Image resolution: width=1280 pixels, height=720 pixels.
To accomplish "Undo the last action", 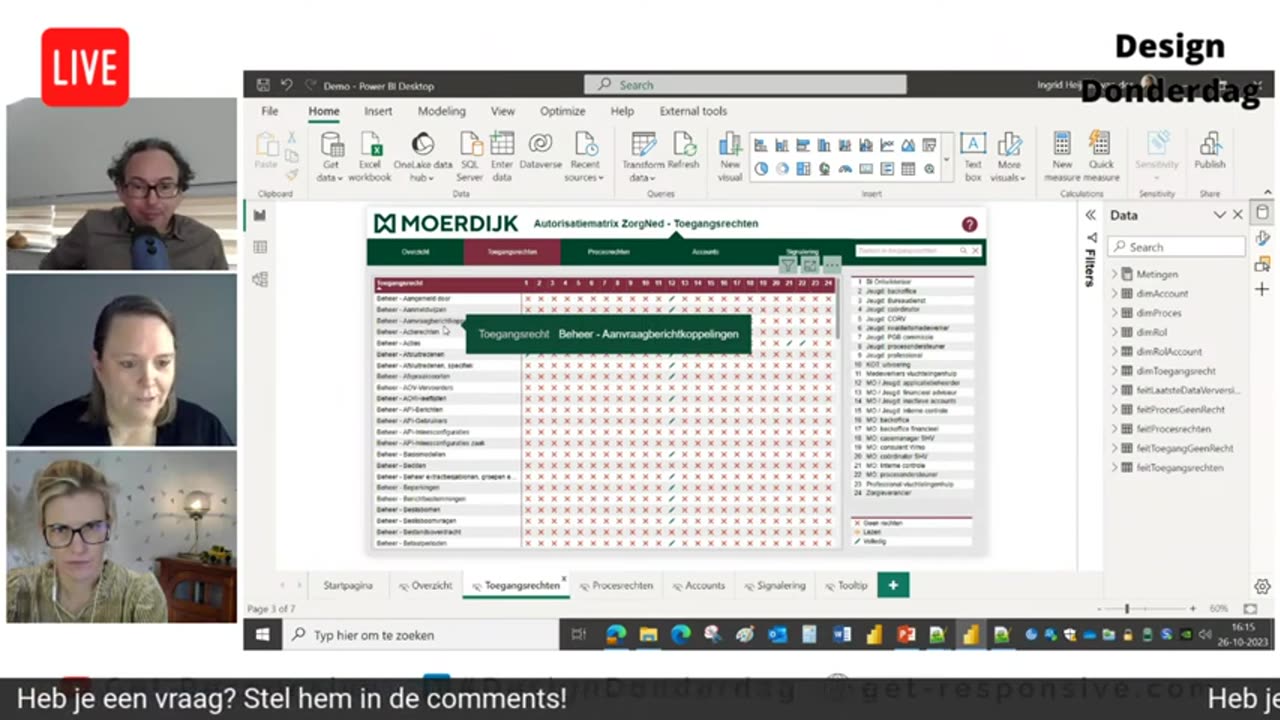I will 287,86.
